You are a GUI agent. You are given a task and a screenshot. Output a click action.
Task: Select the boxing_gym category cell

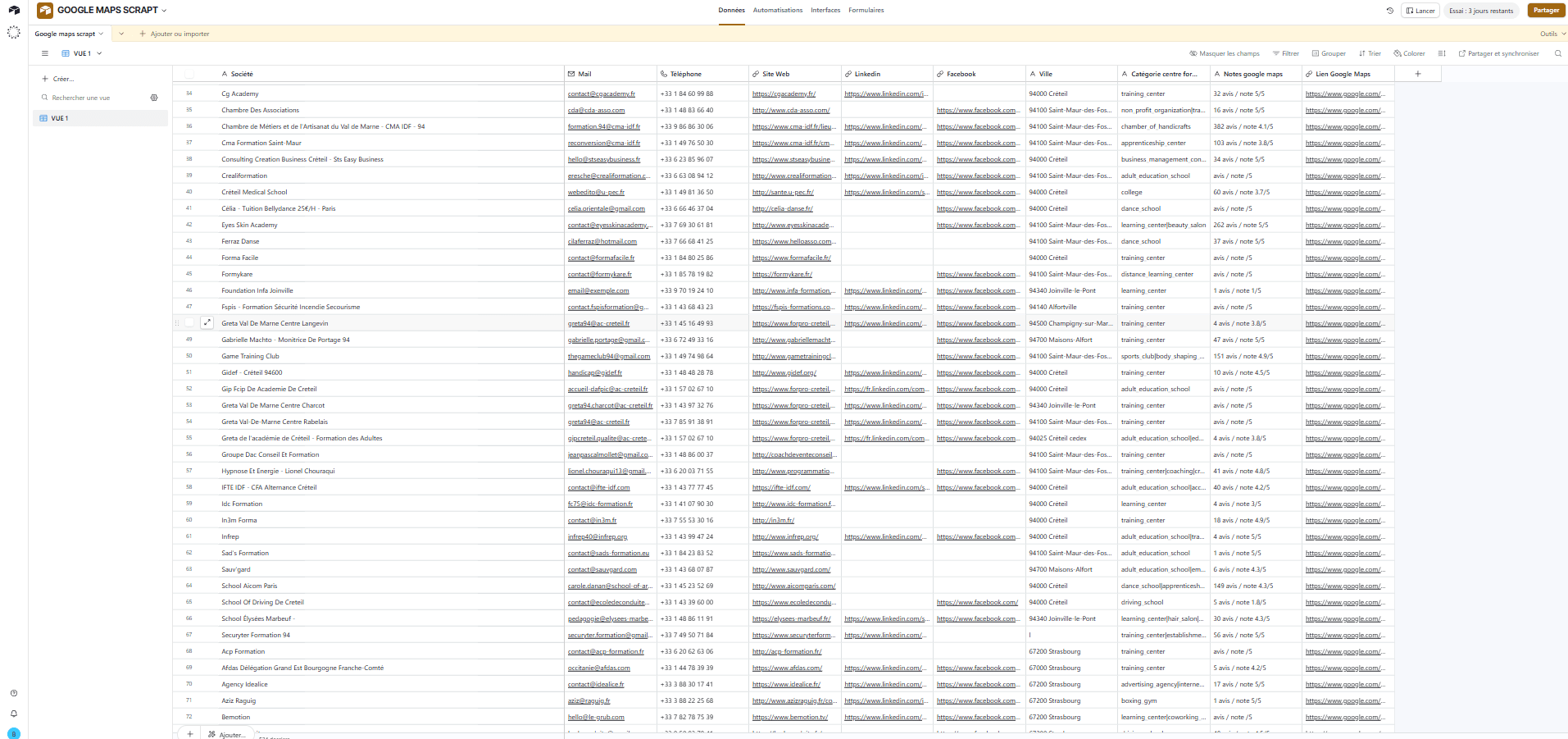(1164, 700)
